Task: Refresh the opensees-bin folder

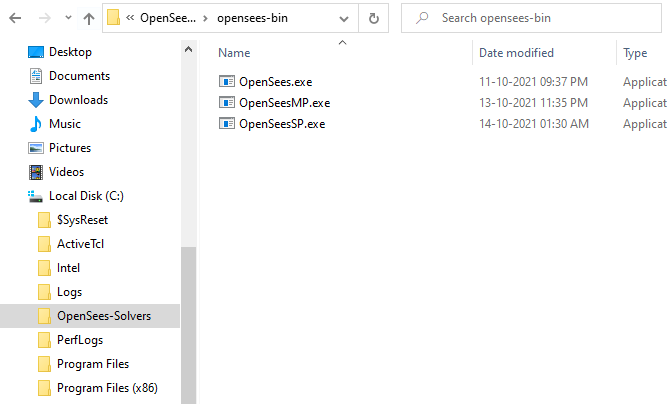Action: 373,18
